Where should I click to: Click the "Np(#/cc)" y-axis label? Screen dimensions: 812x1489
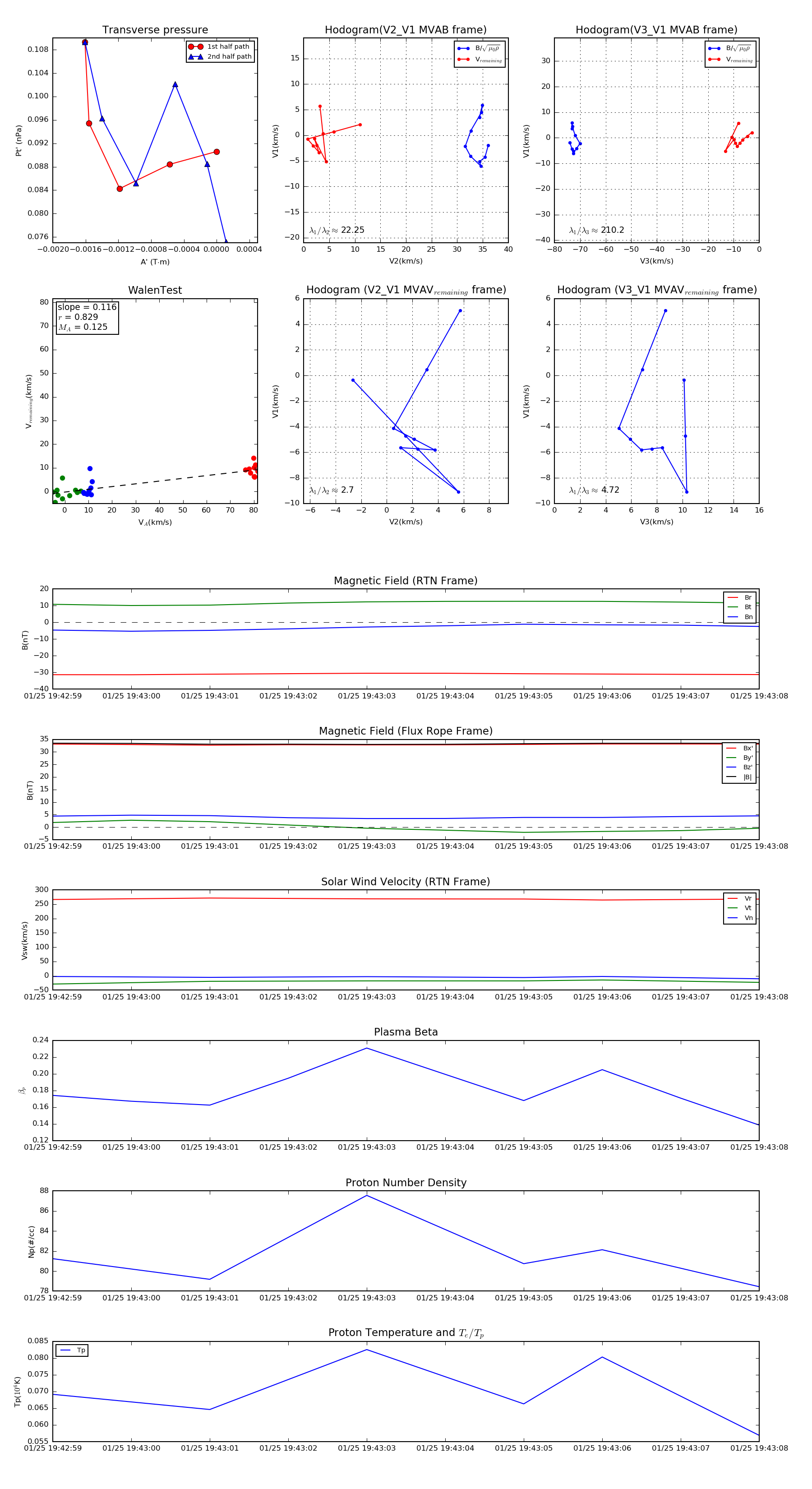pyautogui.click(x=31, y=1241)
